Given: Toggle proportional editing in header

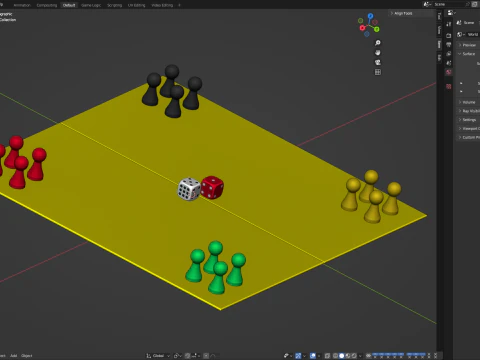Looking at the screenshot, I should (206, 356).
